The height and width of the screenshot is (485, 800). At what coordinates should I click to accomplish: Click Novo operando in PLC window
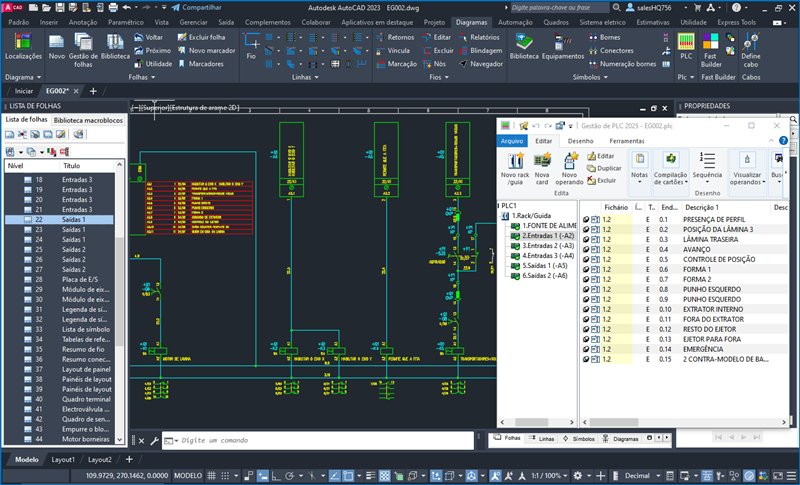tap(569, 169)
